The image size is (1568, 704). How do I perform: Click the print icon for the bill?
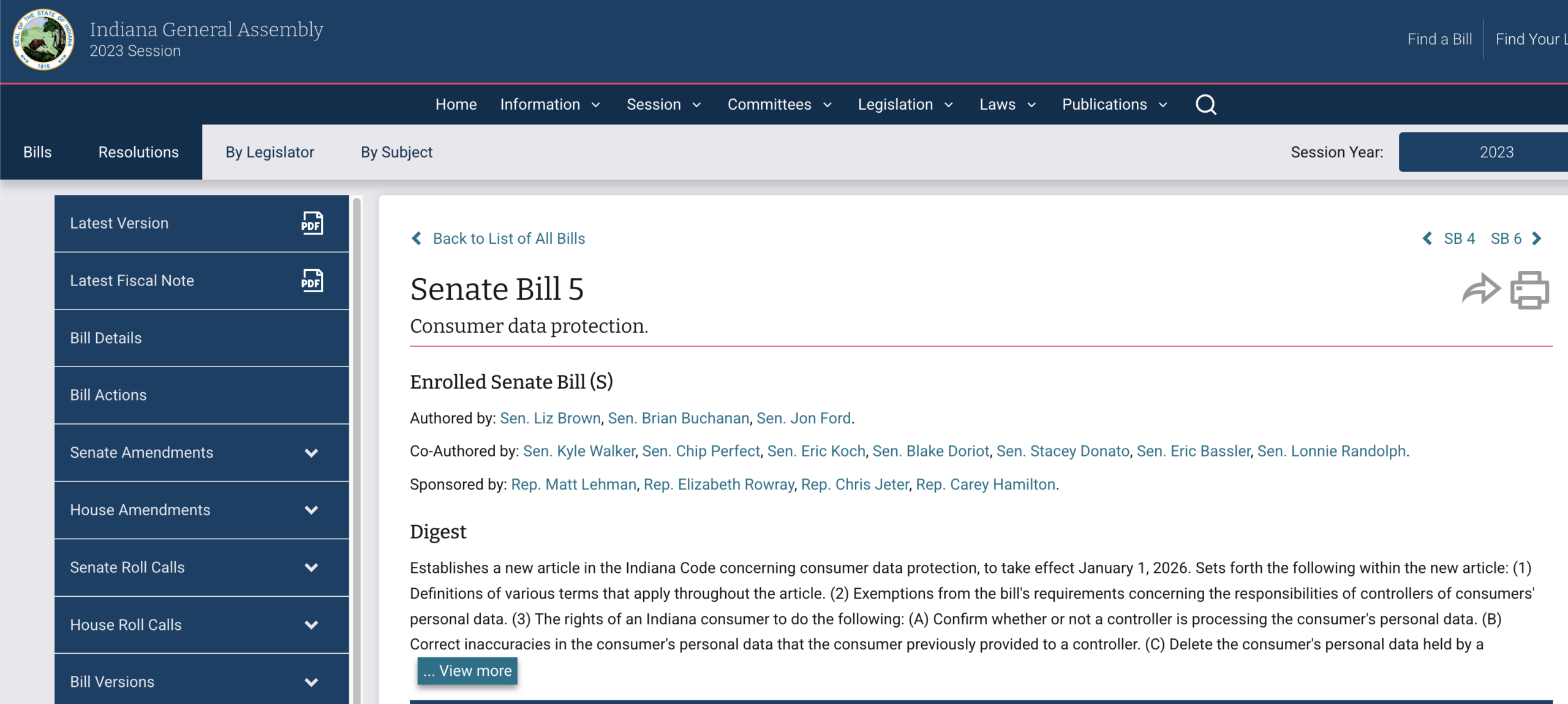tap(1529, 289)
